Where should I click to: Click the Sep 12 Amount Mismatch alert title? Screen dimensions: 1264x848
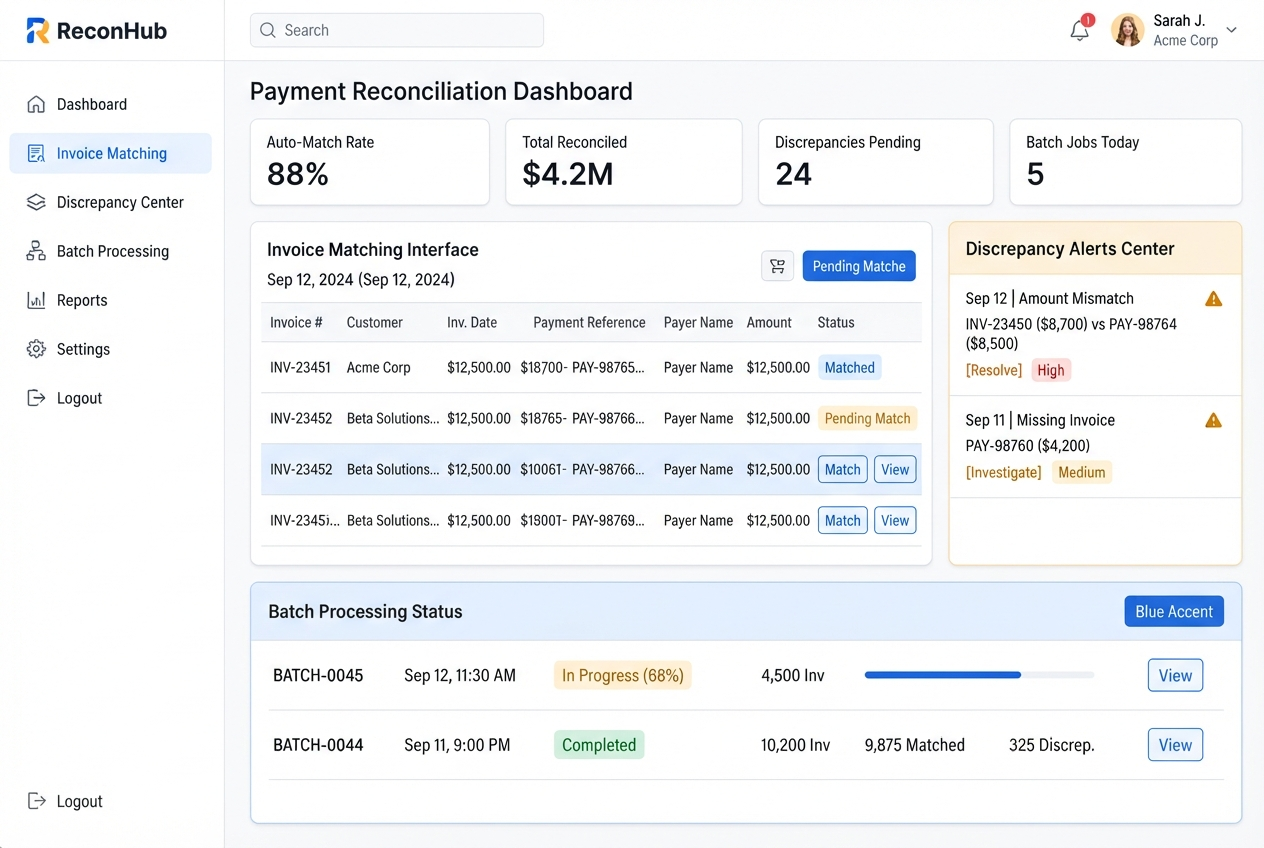pos(1050,299)
